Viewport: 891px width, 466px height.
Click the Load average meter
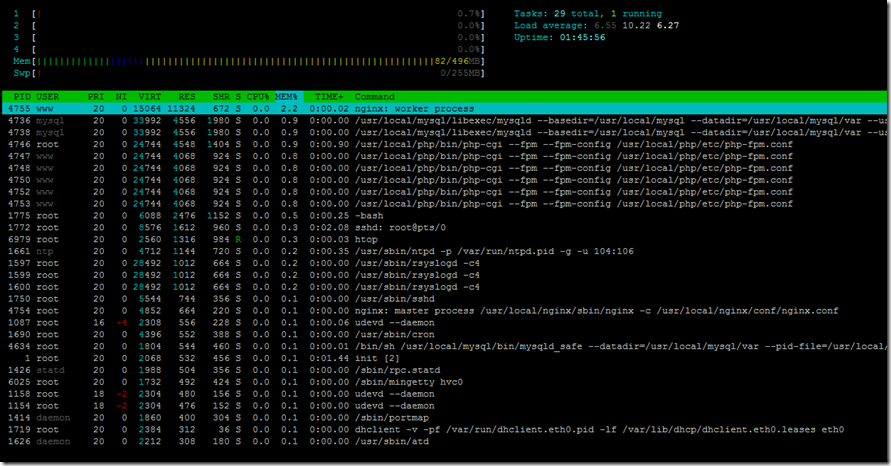point(596,26)
